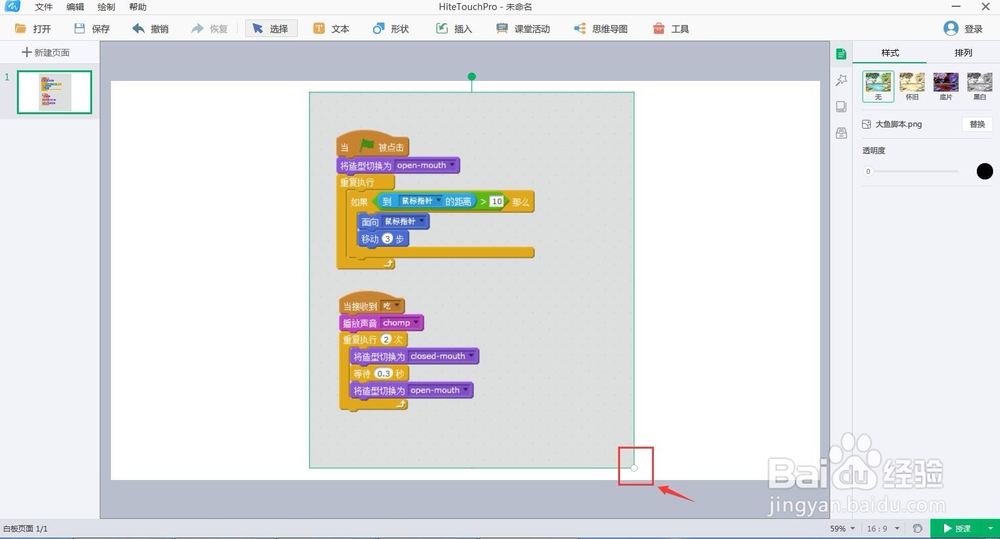The image size is (1000, 539).
Task: Click the 保存 save toolbar button
Action: point(92,29)
